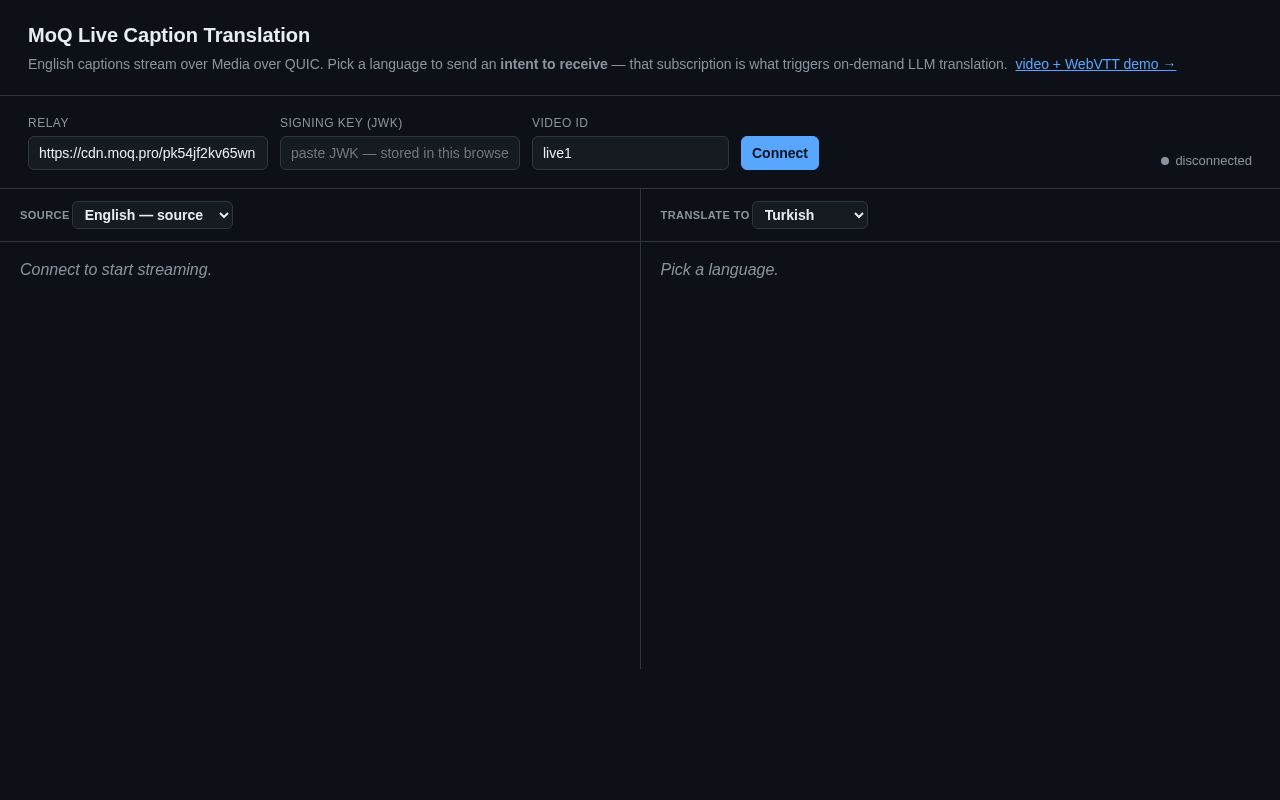Expand the Translate To Turkish dropdown

click(x=810, y=215)
